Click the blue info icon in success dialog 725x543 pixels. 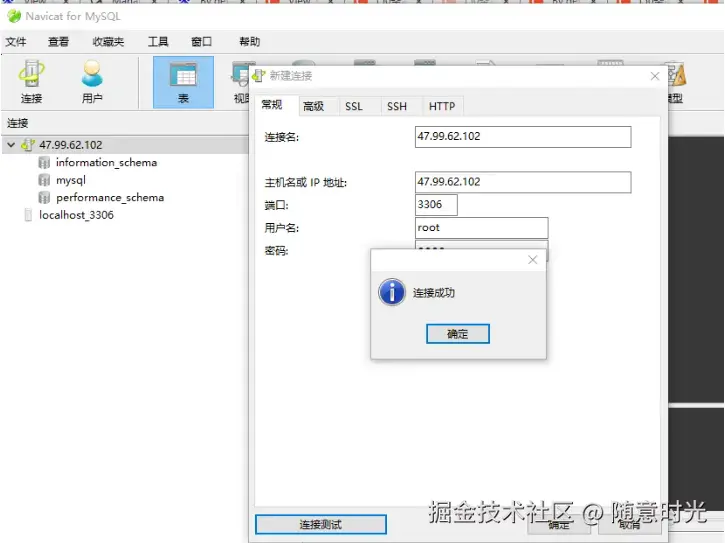click(392, 292)
